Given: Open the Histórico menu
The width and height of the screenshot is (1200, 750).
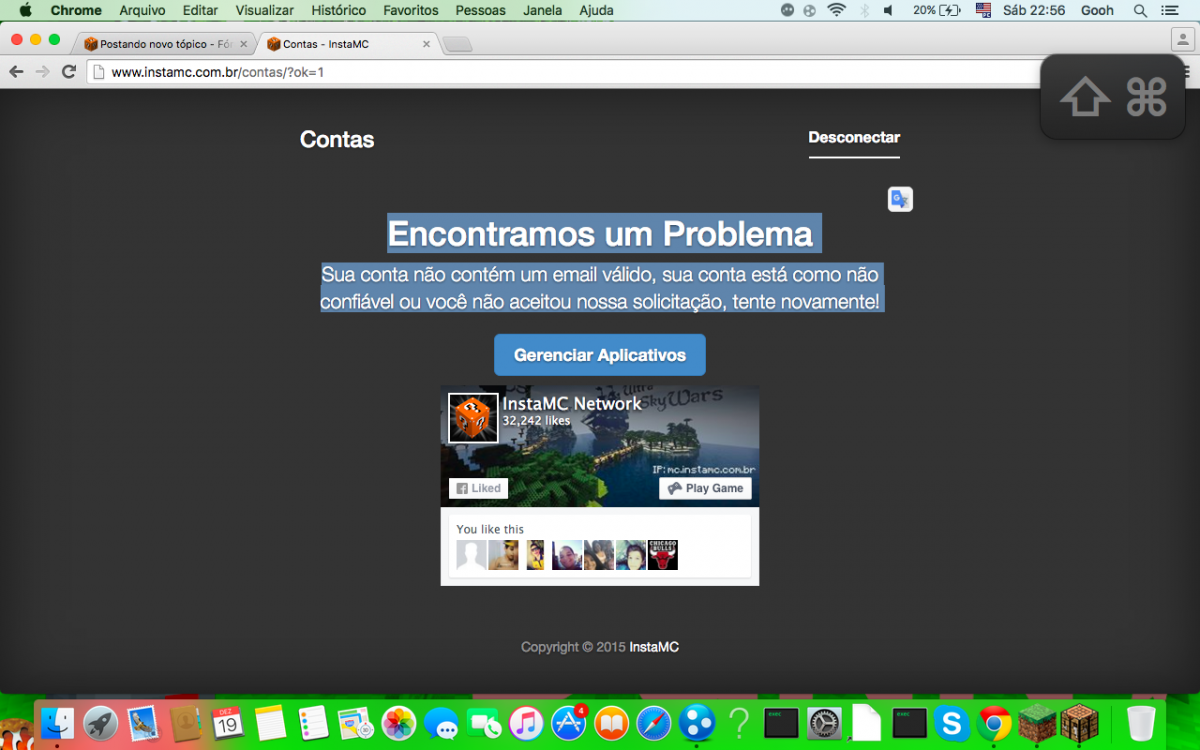Looking at the screenshot, I should pyautogui.click(x=338, y=10).
